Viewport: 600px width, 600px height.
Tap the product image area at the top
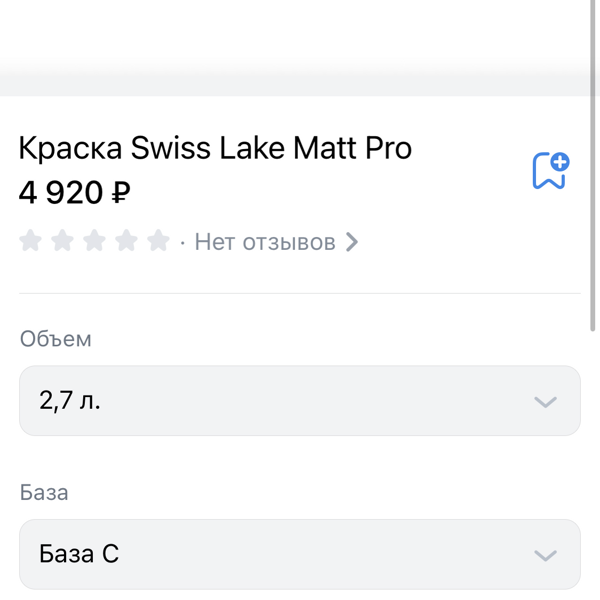coord(300,45)
